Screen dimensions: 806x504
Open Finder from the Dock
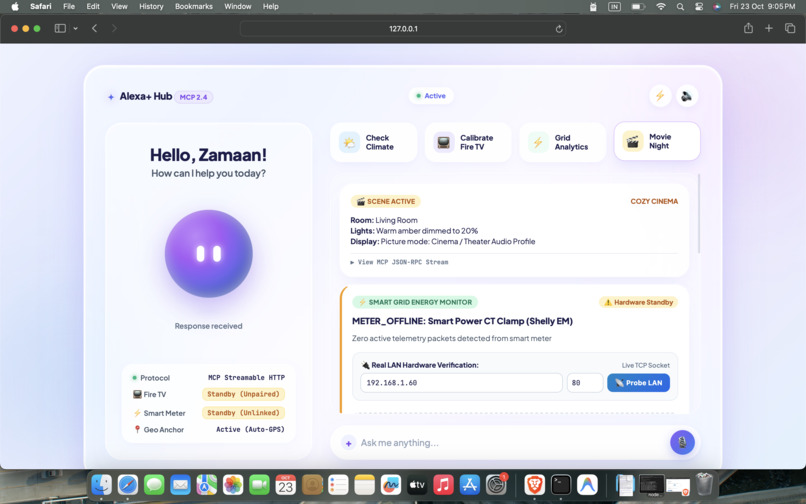point(102,484)
